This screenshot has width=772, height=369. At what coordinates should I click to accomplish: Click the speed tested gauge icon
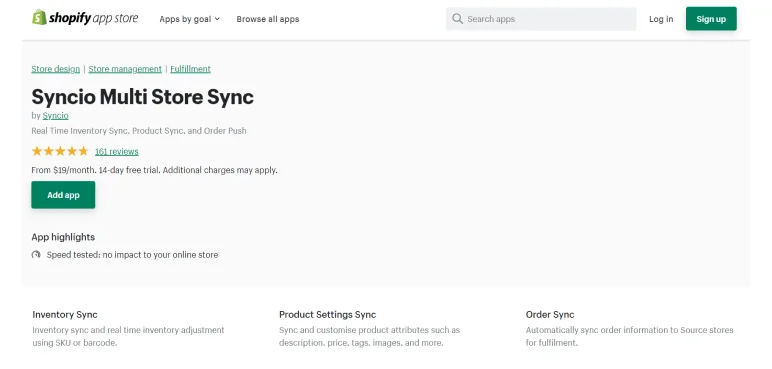36,255
